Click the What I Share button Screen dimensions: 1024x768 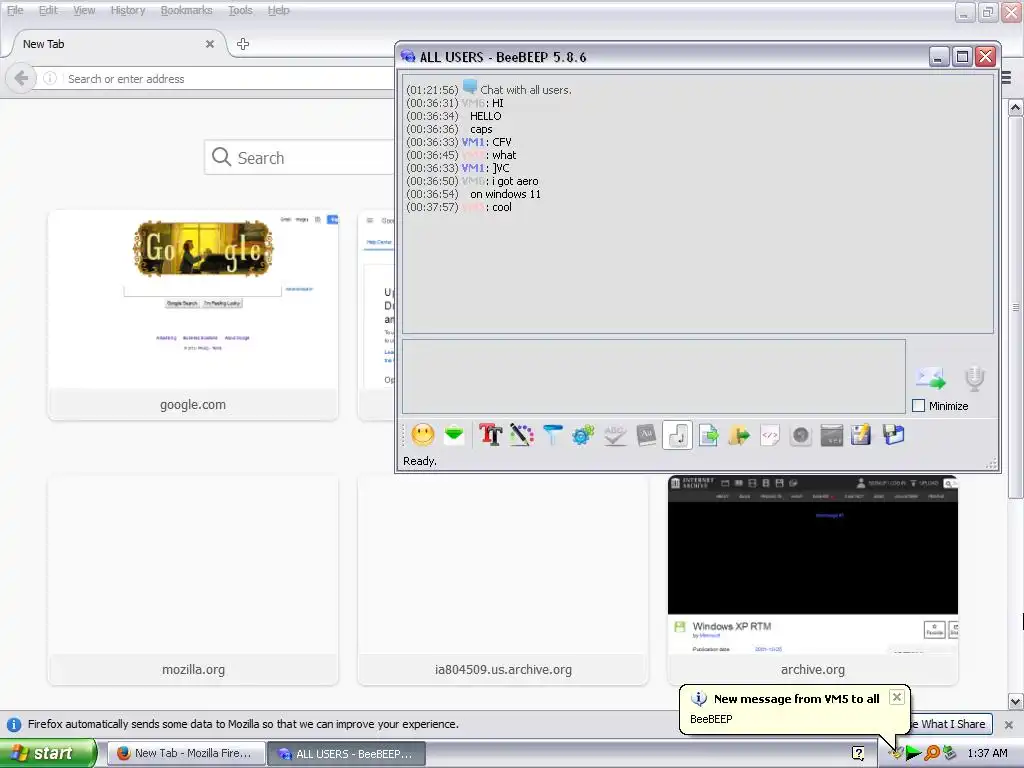952,724
